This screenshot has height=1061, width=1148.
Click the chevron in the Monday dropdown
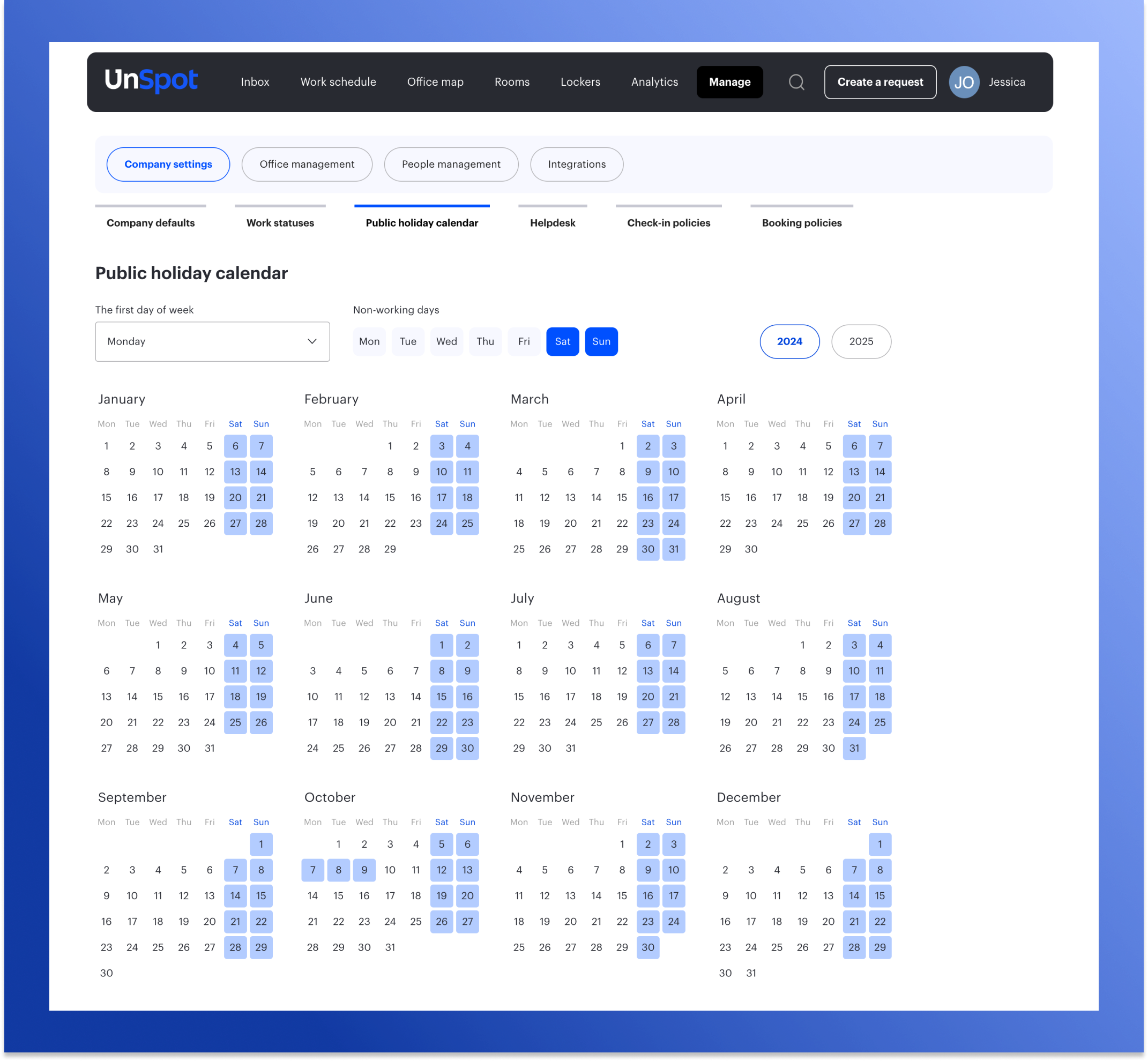(x=312, y=342)
